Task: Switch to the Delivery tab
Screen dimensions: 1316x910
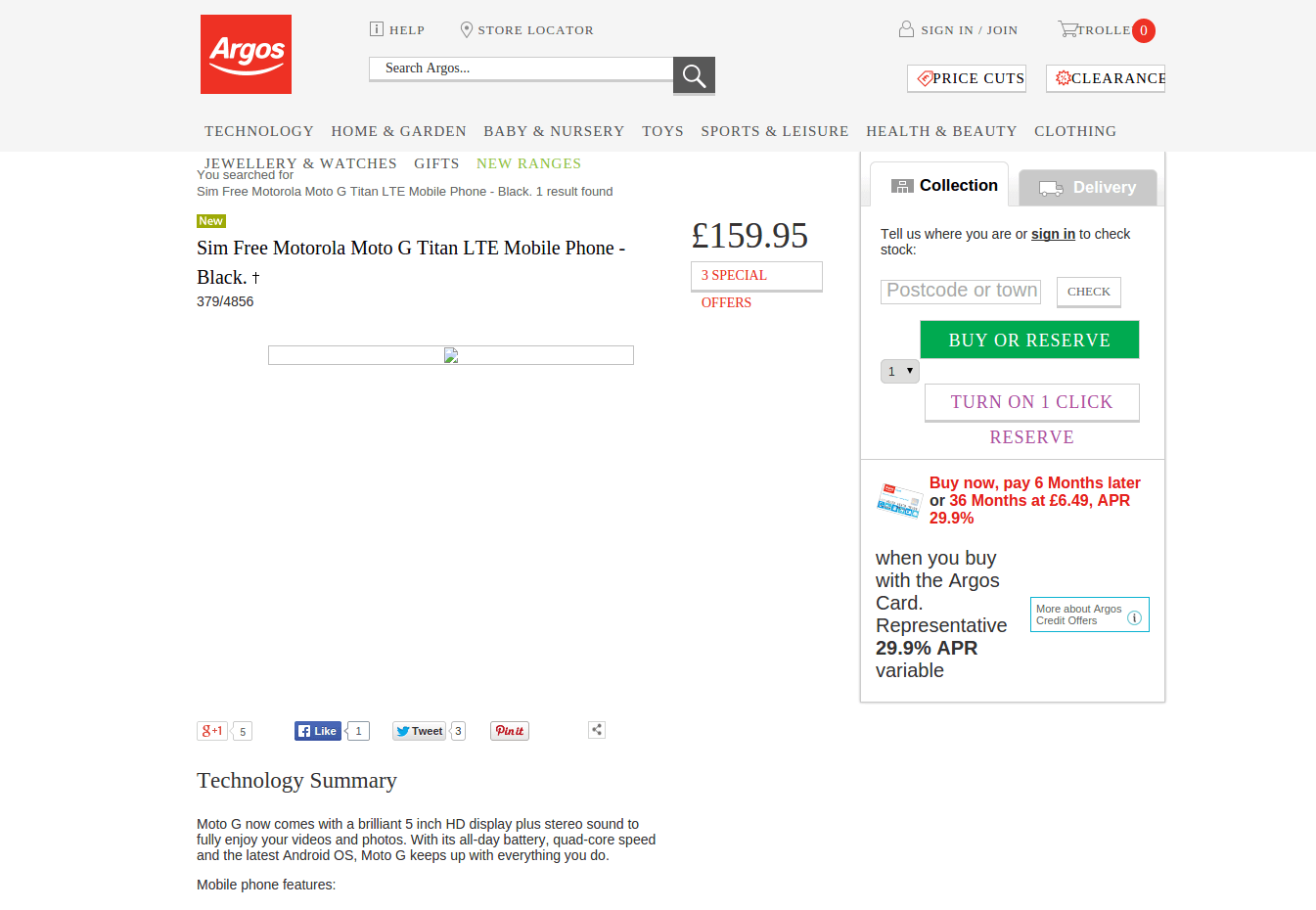Action: point(1088,188)
